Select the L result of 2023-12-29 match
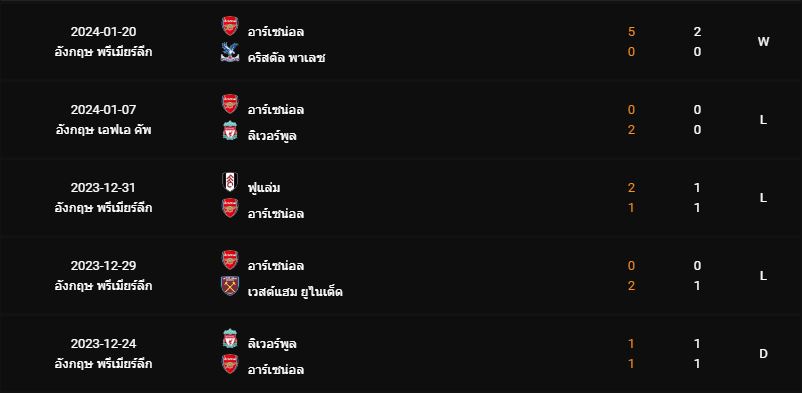 (x=763, y=276)
